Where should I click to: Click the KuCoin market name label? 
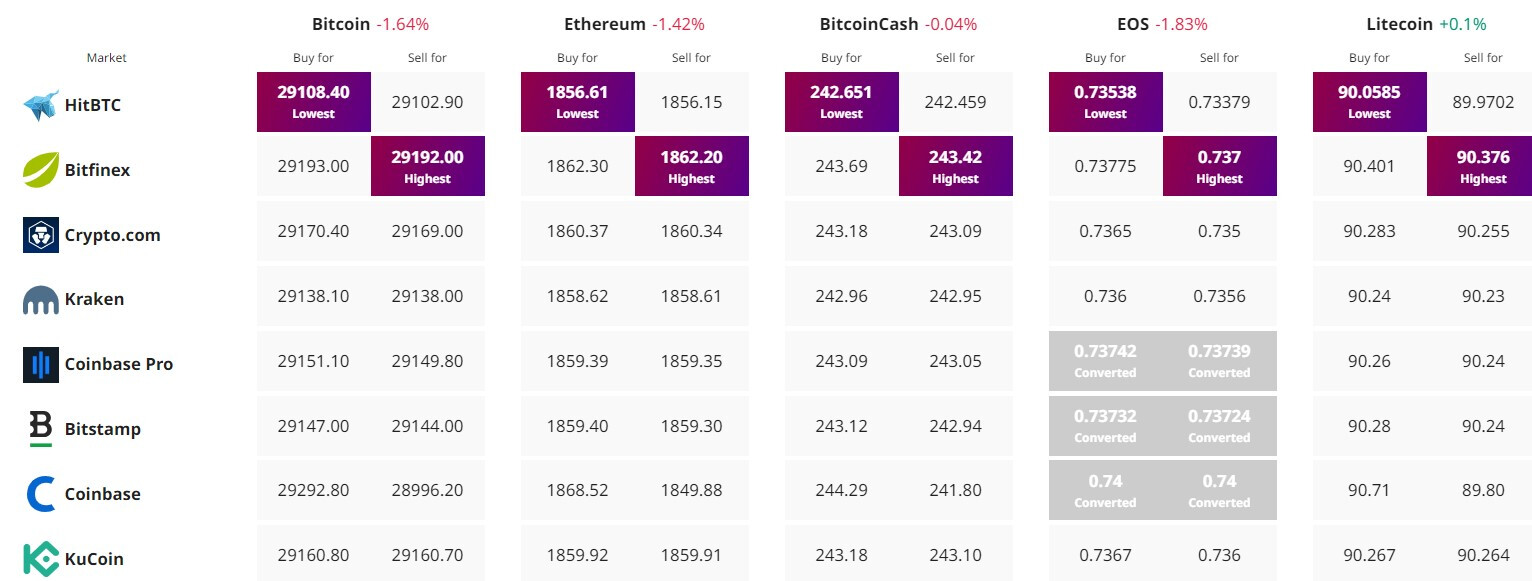94,559
